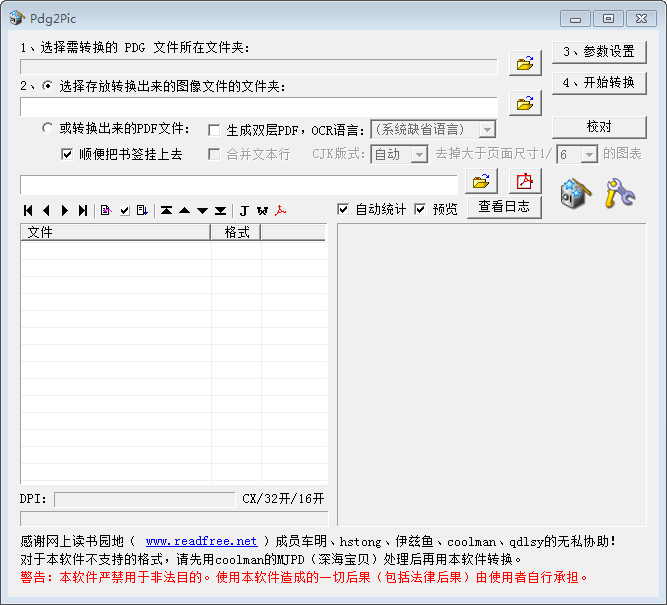
Task: Click the PDF file icon button
Action: pyautogui.click(x=525, y=181)
